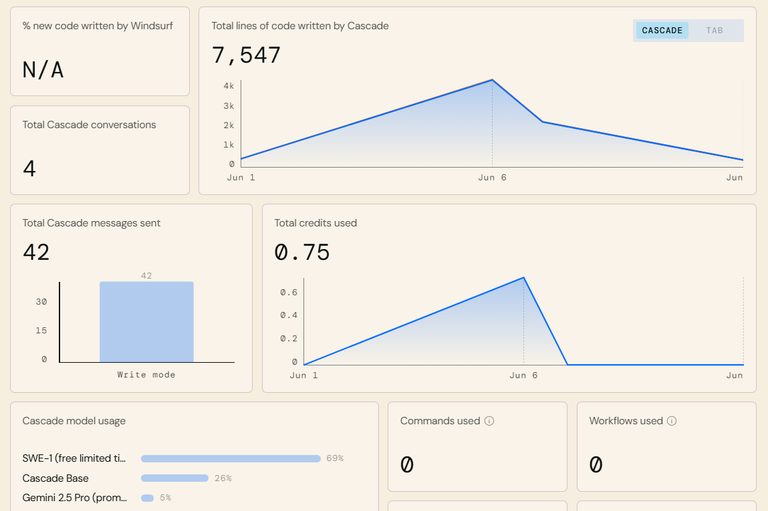Image resolution: width=768 pixels, height=511 pixels.
Task: Click the Commands used count 0
Action: (x=407, y=464)
